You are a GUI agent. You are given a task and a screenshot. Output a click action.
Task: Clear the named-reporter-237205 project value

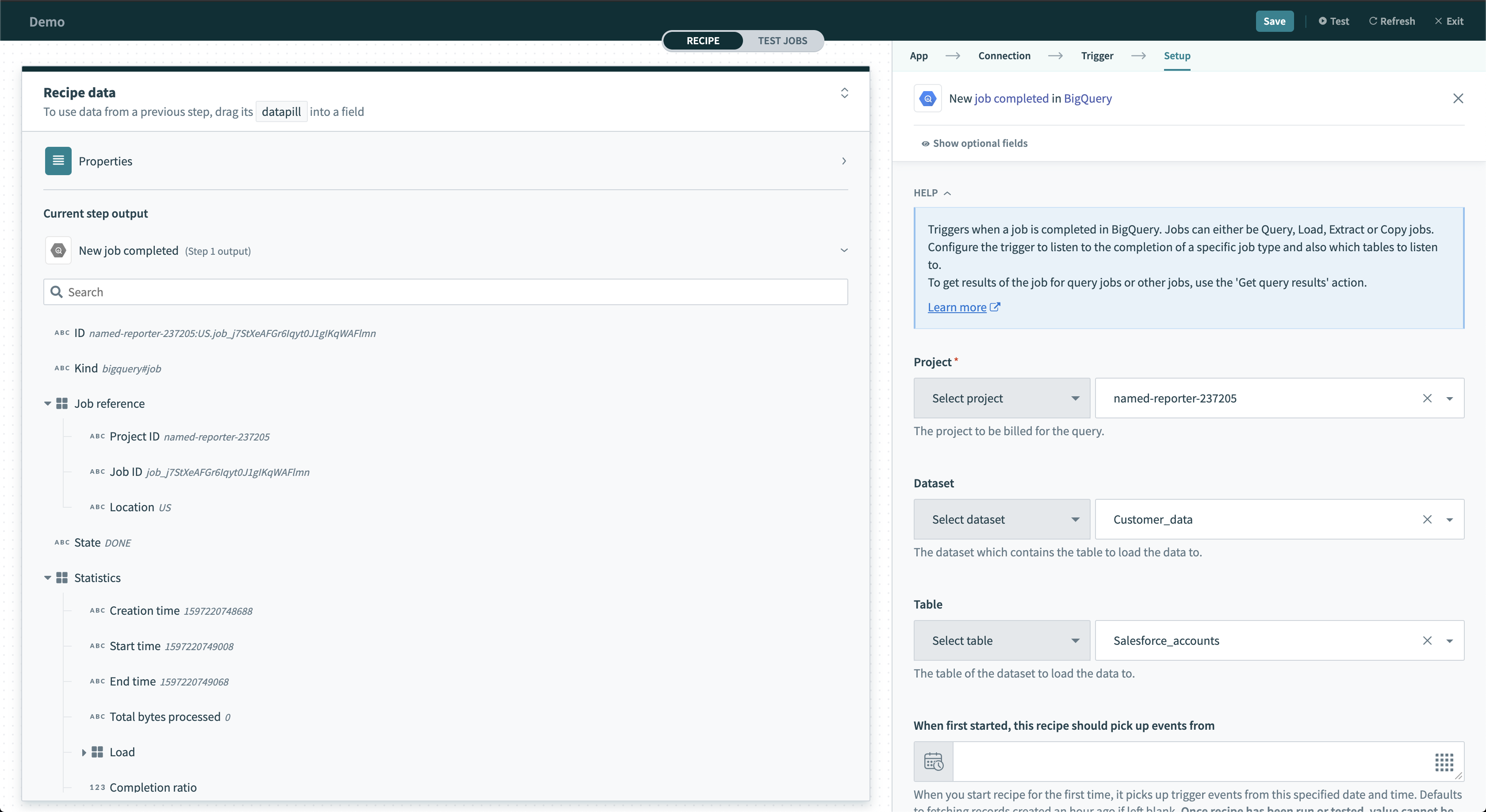1427,398
